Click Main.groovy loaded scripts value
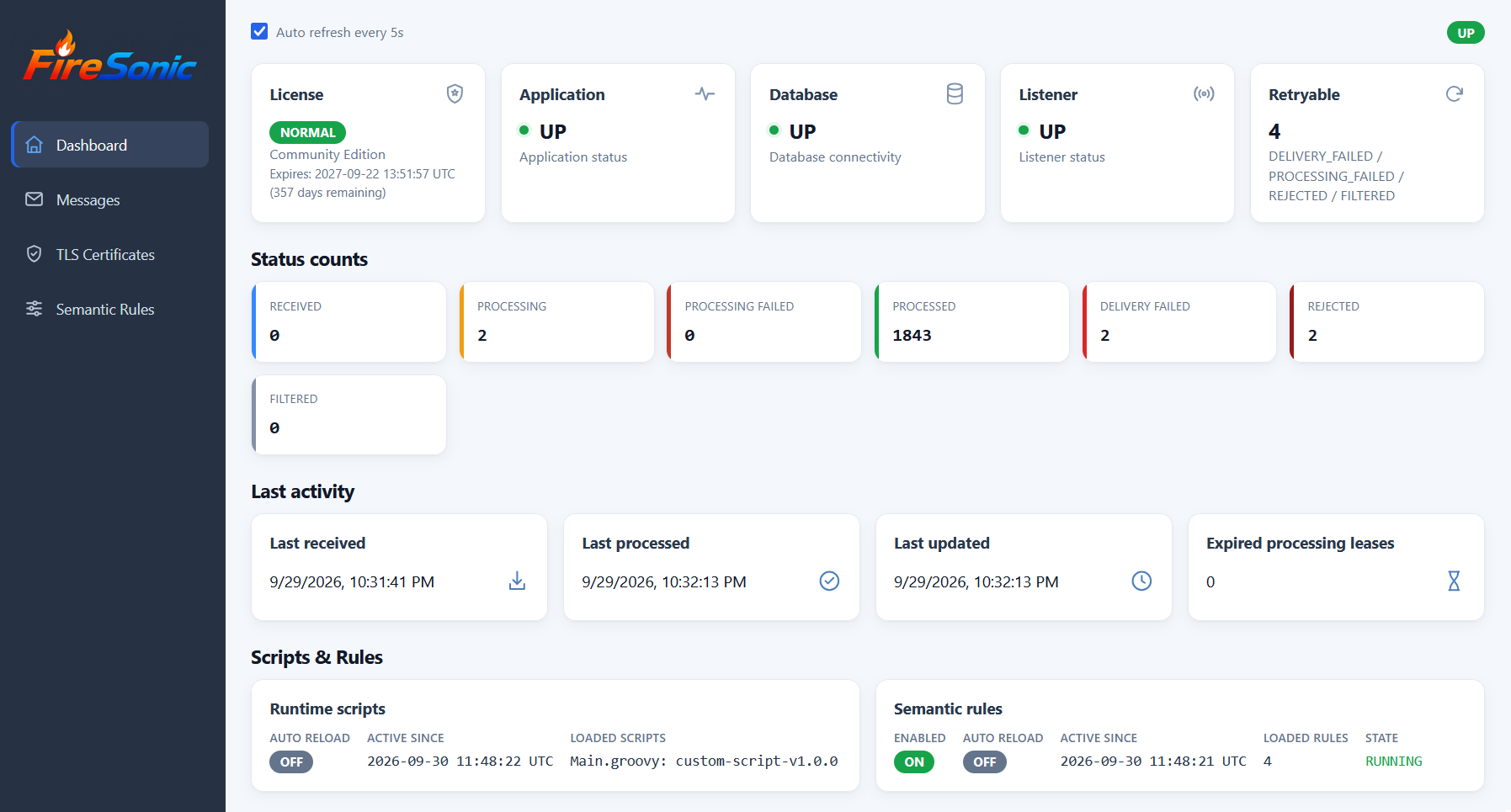The image size is (1511, 812). [x=704, y=761]
